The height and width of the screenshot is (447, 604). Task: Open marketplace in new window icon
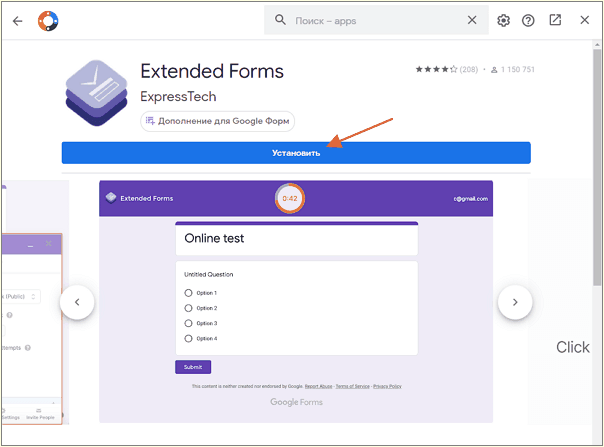pos(555,20)
